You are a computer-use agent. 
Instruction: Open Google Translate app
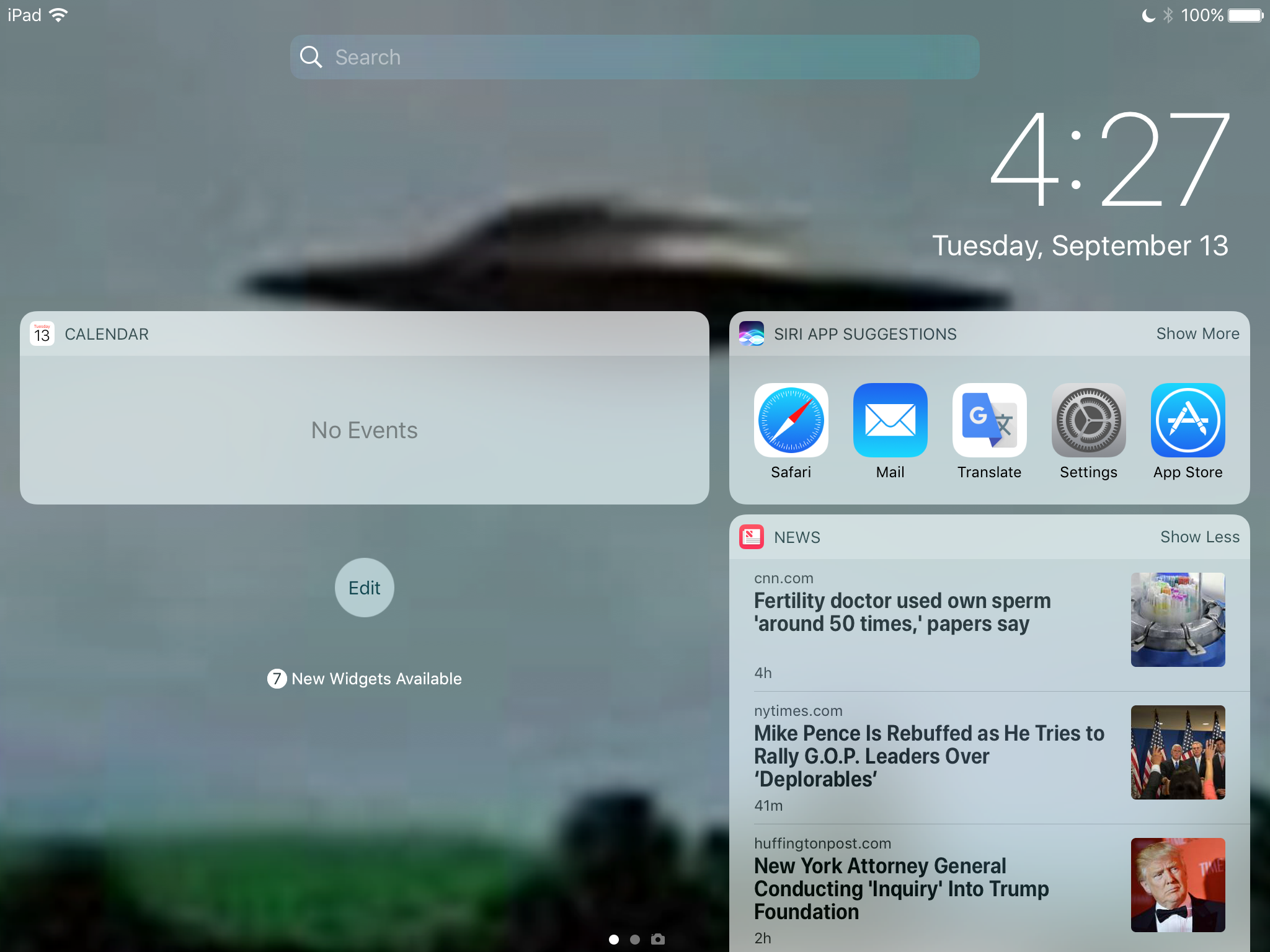[x=989, y=420]
